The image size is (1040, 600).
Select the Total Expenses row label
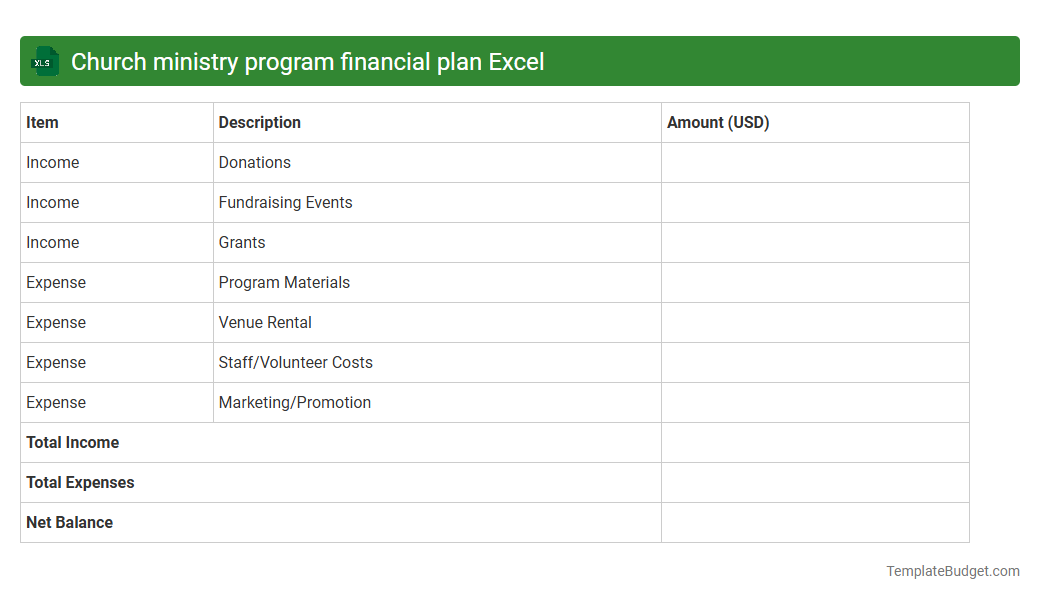pos(80,482)
